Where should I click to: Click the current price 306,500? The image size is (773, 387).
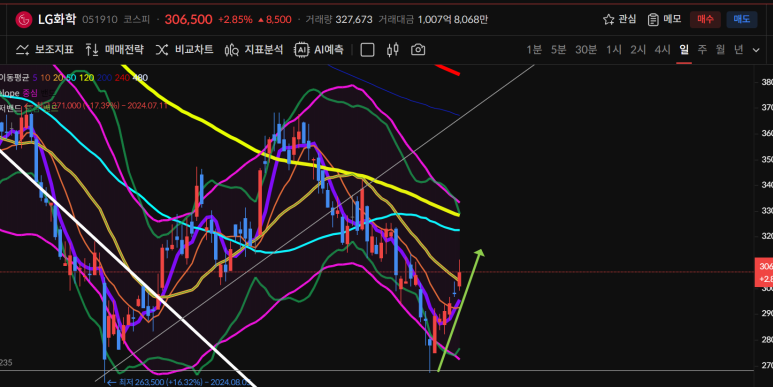click(x=188, y=20)
